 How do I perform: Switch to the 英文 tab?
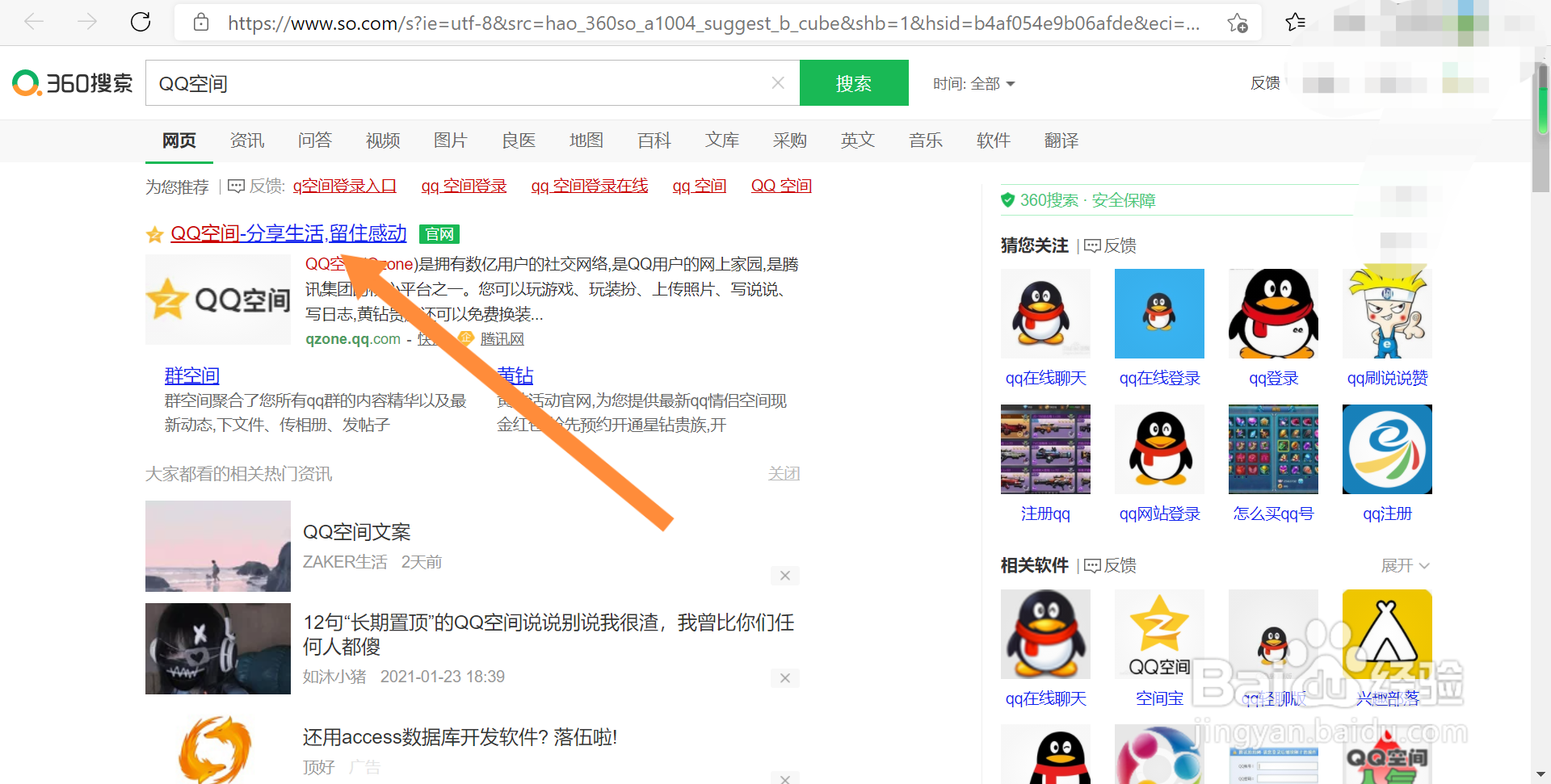[858, 140]
